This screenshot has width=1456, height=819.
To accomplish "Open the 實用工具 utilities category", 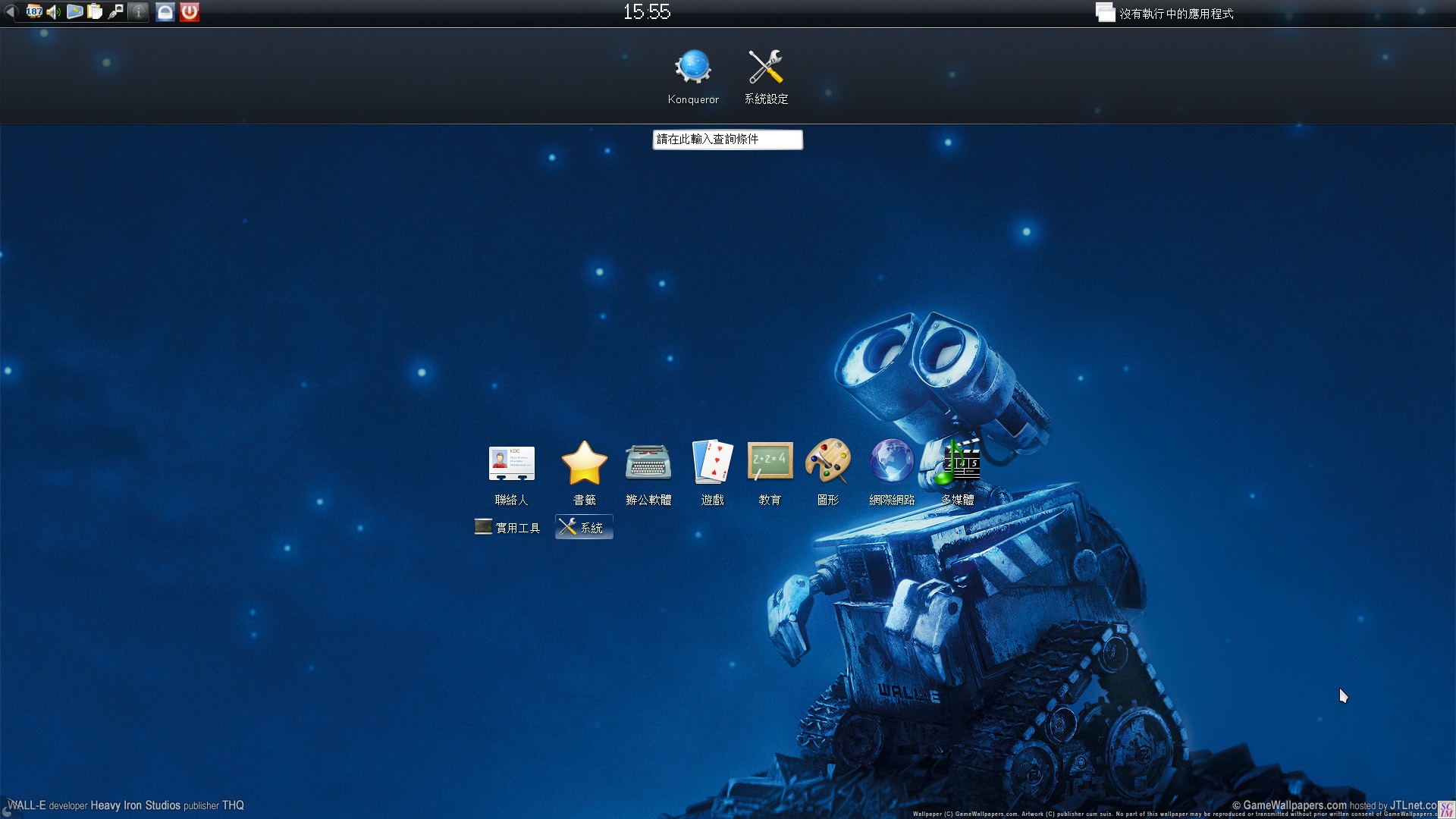I will click(x=507, y=527).
